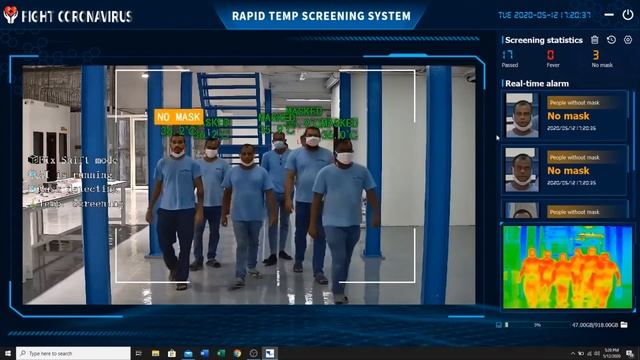The image size is (640, 360).
Task: Click the storage text 47.00GB/918.00GB
Action: click(595, 325)
